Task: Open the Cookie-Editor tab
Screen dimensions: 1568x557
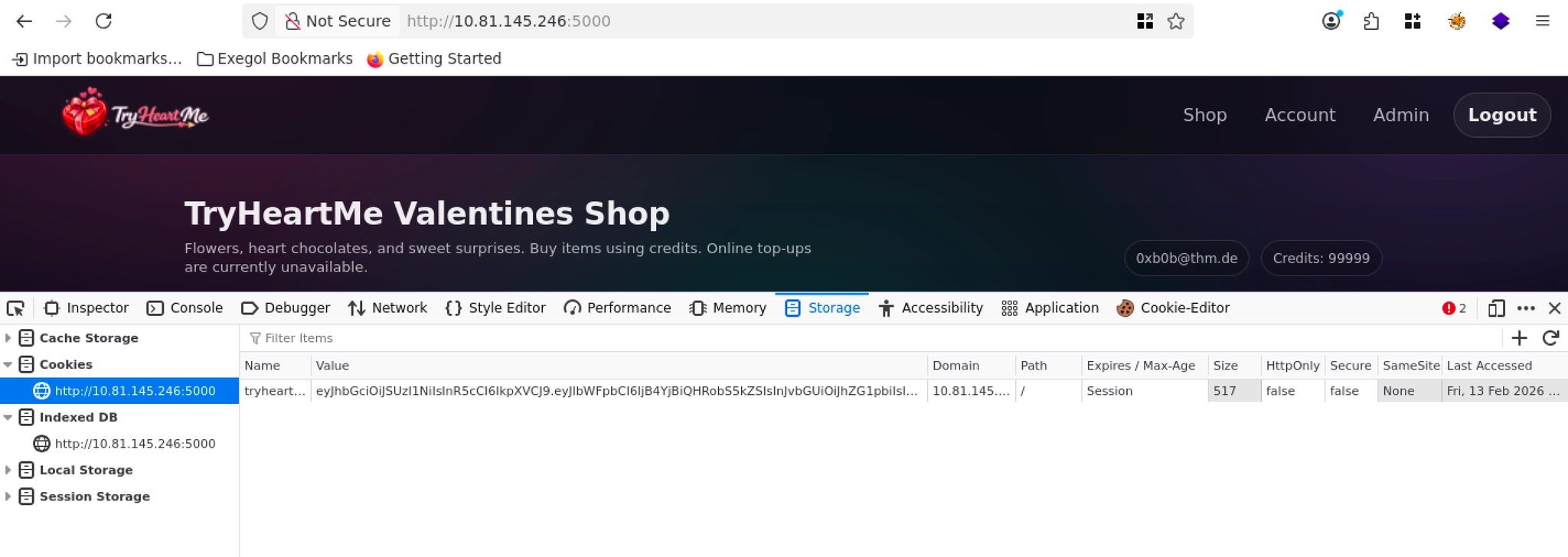Action: tap(1173, 308)
